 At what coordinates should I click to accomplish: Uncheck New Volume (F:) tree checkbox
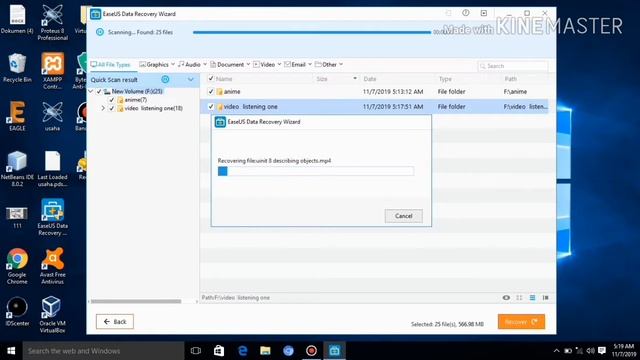pyautogui.click(x=99, y=91)
